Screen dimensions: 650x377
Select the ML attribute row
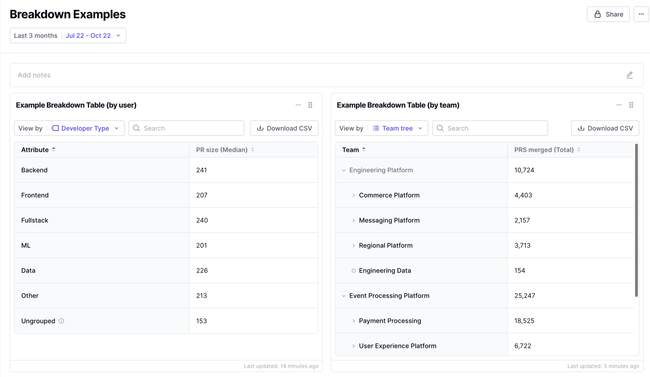(x=166, y=246)
